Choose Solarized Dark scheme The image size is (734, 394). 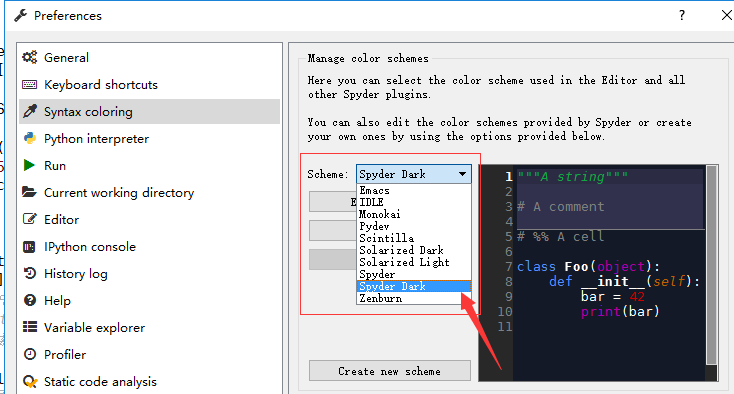pos(414,250)
